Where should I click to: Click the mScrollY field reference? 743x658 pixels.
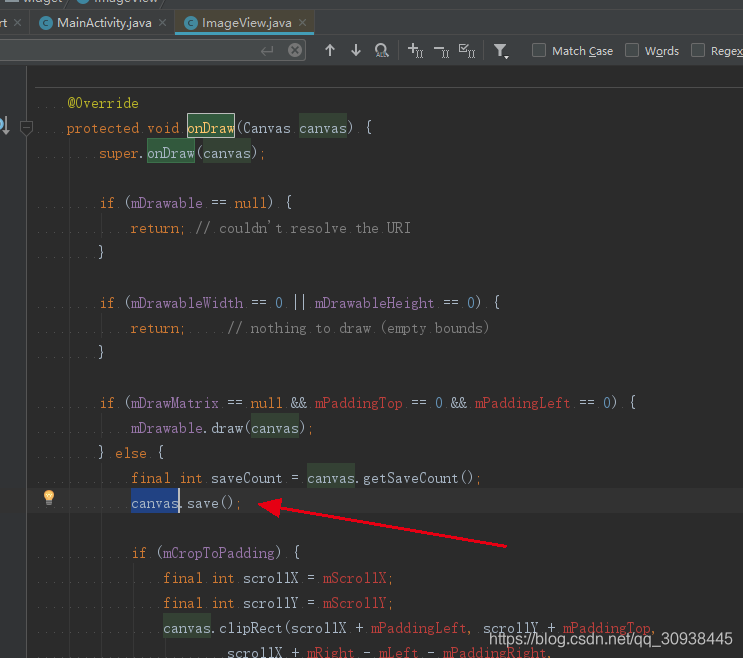pos(354,604)
